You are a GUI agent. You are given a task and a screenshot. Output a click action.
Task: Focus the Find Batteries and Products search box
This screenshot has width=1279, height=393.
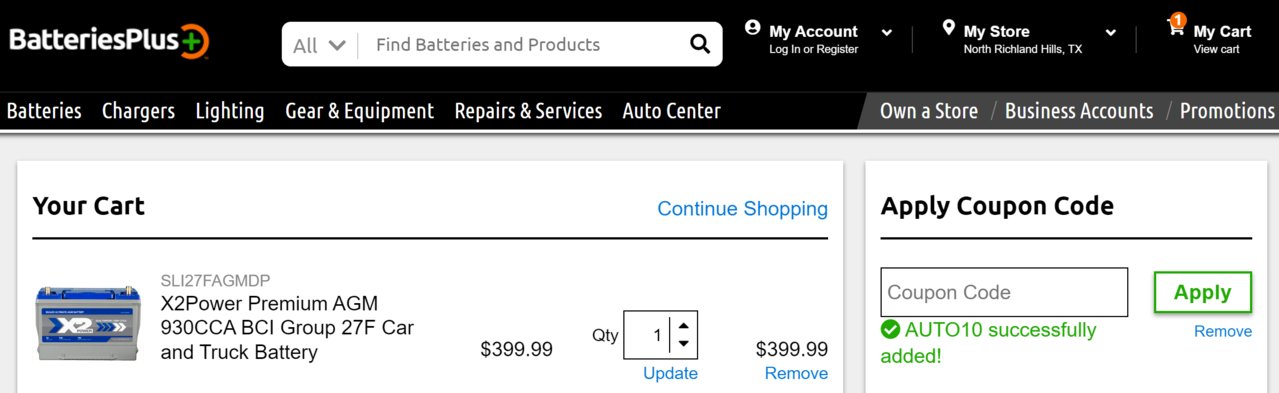pyautogui.click(x=525, y=45)
